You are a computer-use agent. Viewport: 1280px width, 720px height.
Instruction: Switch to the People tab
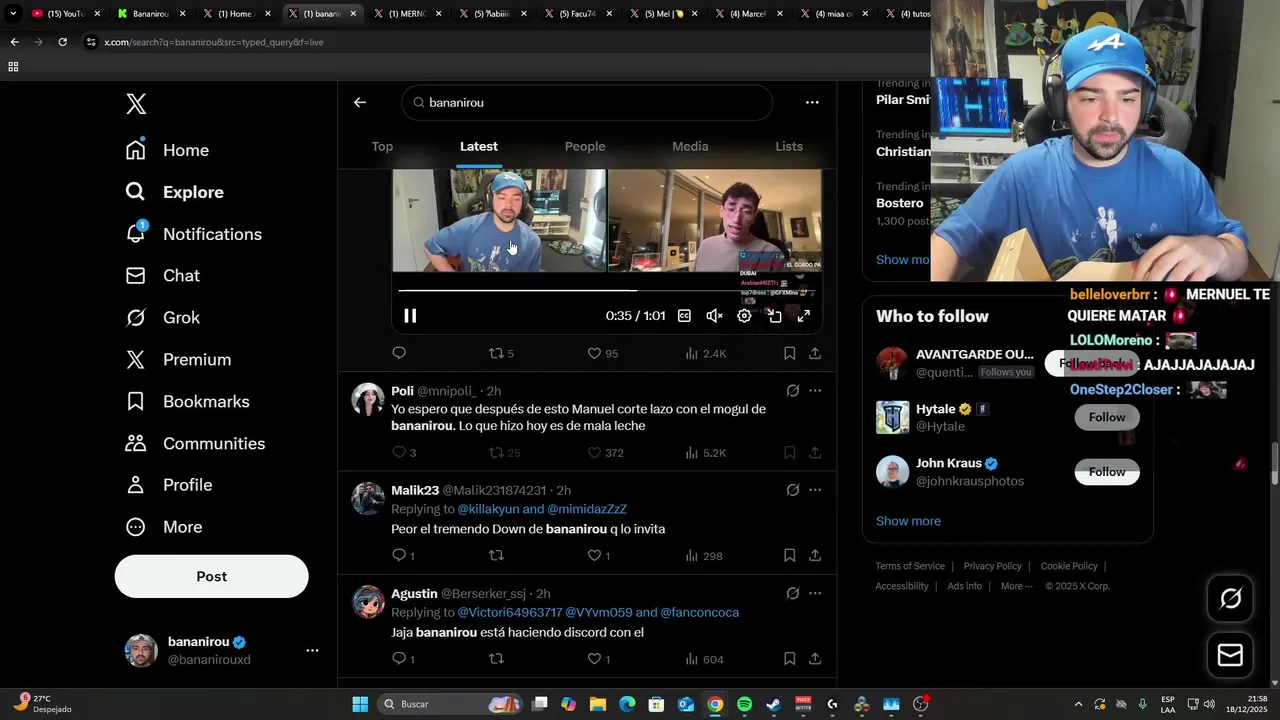tap(585, 146)
